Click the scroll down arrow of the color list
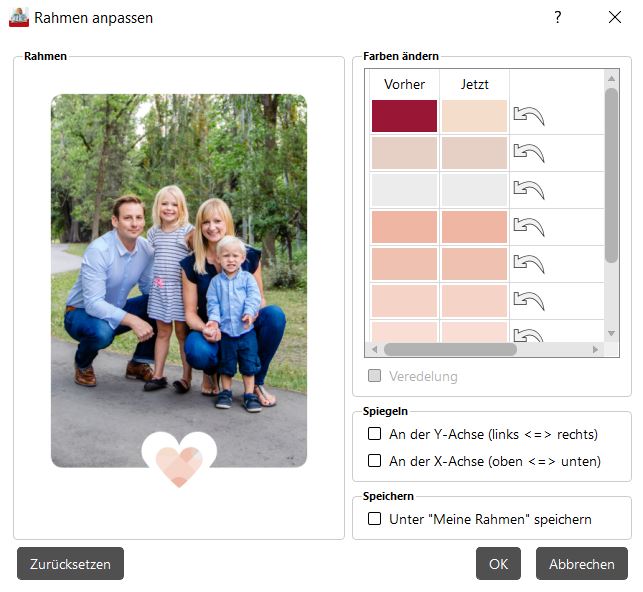 [611, 333]
